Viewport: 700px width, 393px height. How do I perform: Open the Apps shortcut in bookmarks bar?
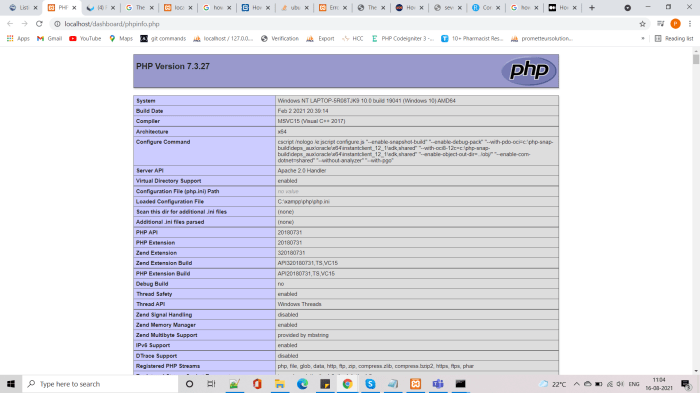pos(18,38)
